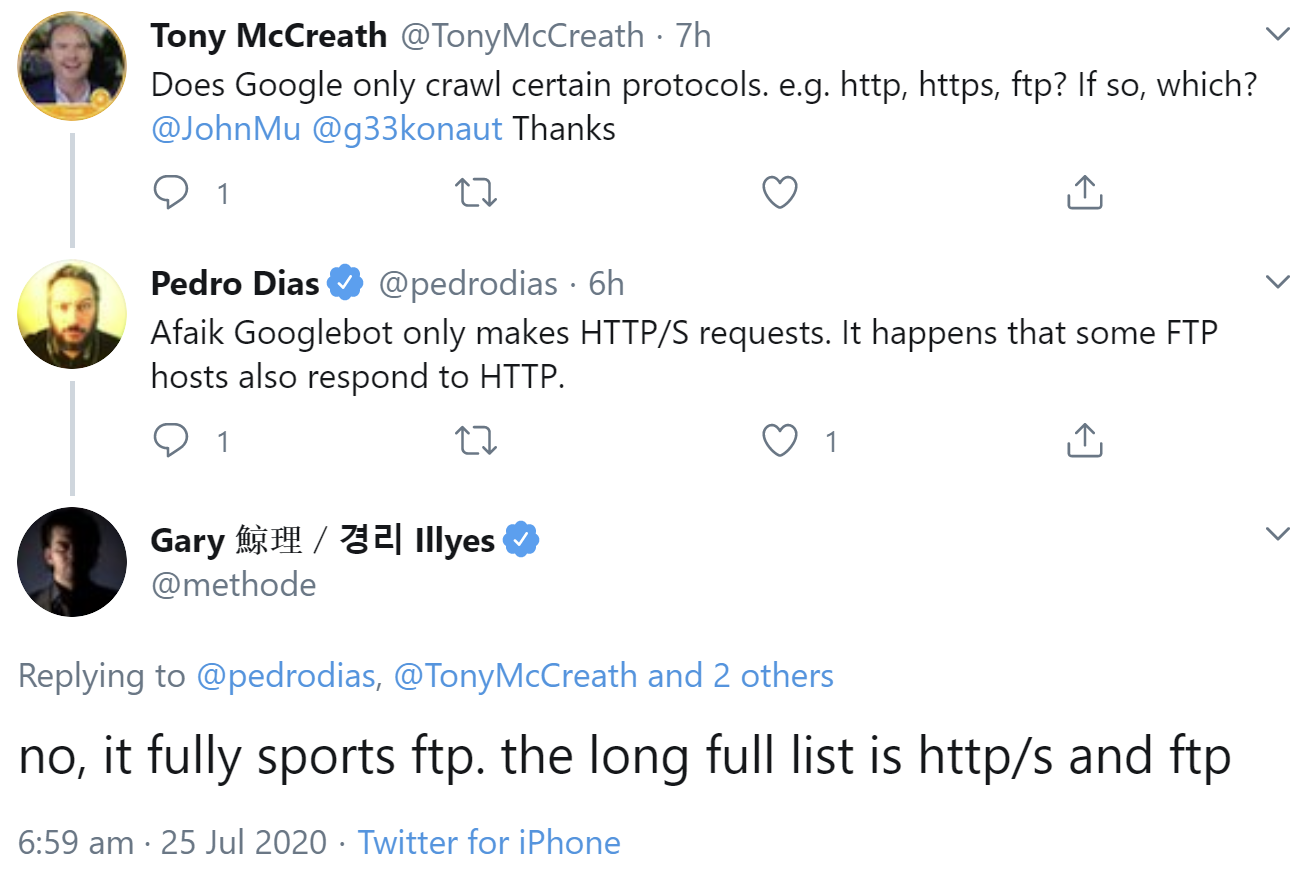Like Tony McCreath's tweet
The image size is (1312, 883).
click(779, 191)
